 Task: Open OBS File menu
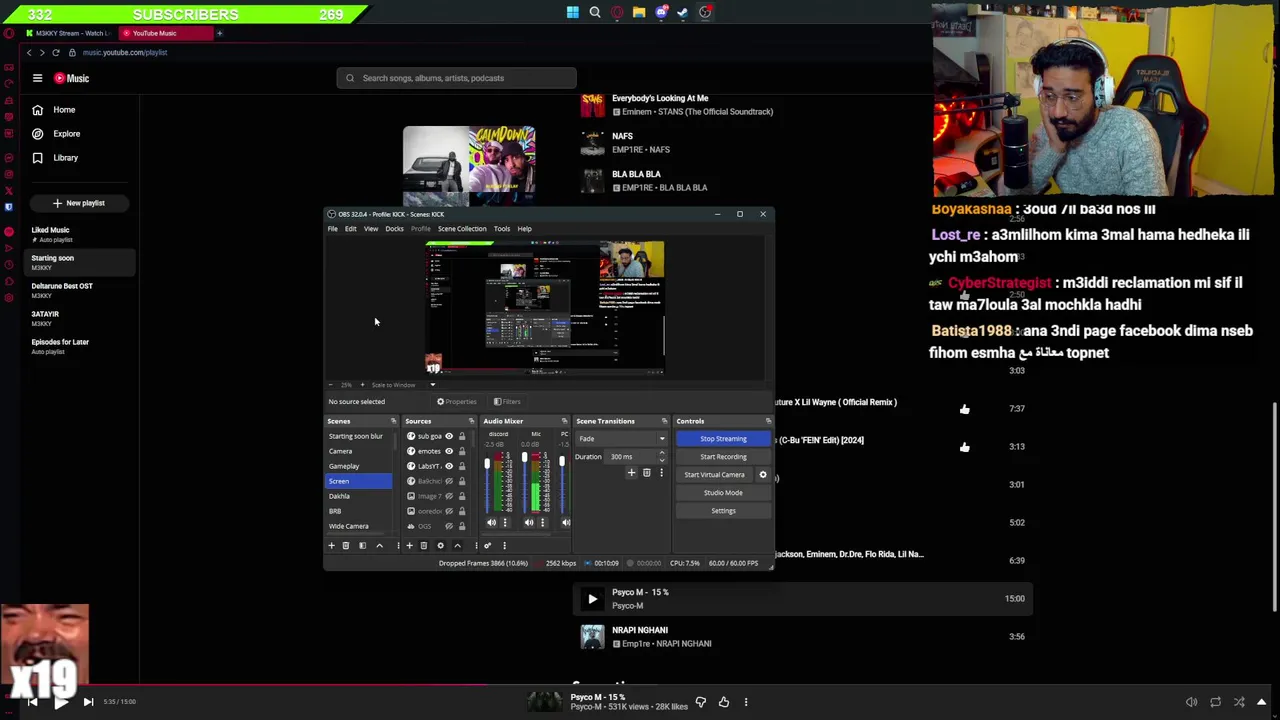(333, 229)
